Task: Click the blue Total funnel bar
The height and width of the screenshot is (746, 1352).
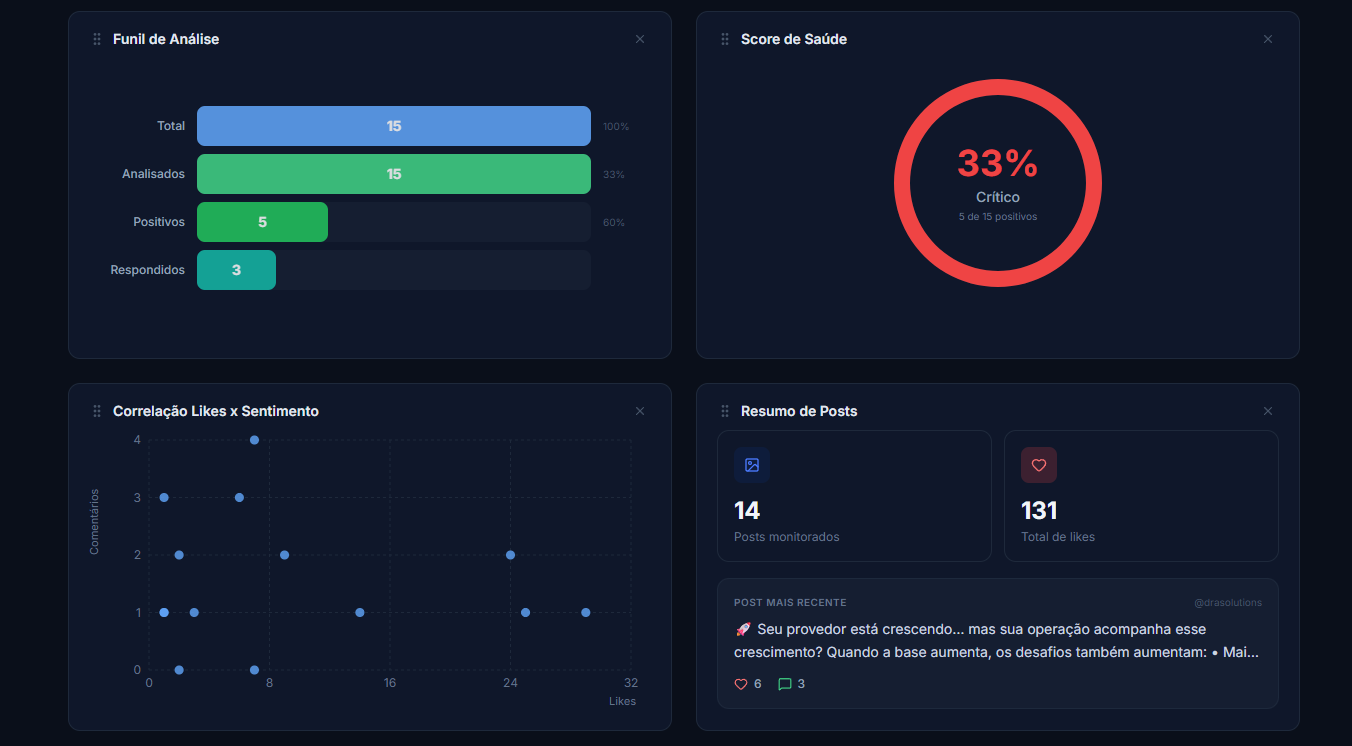Action: 394,126
